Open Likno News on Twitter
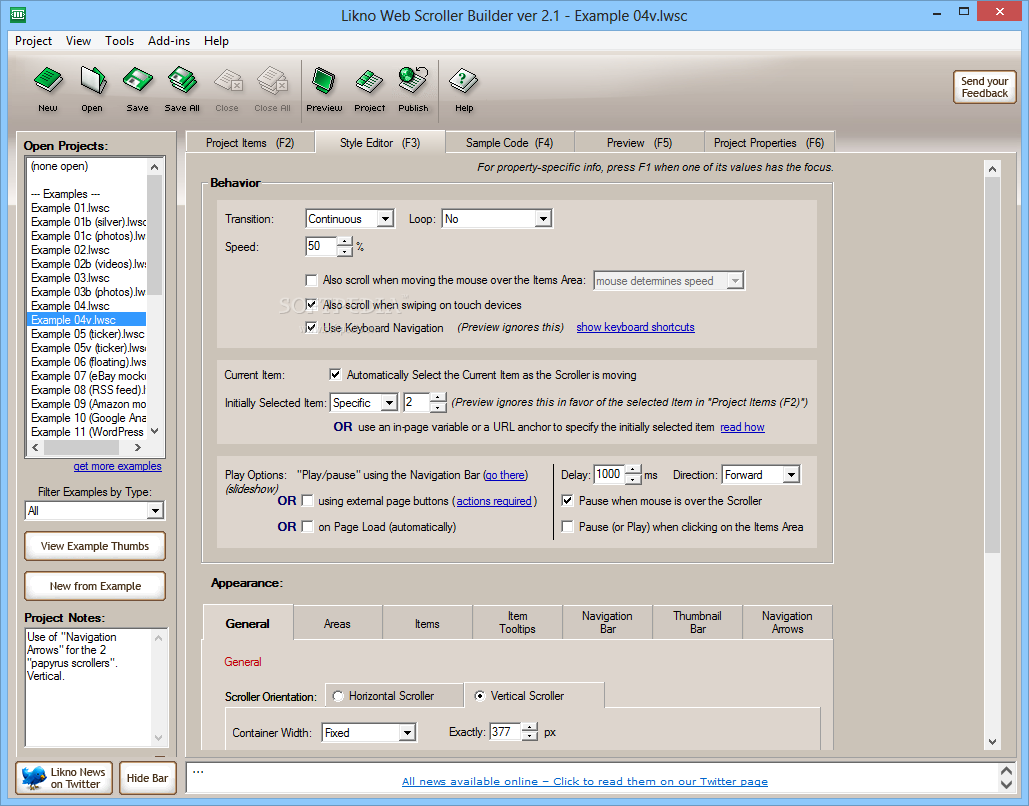 point(64,778)
